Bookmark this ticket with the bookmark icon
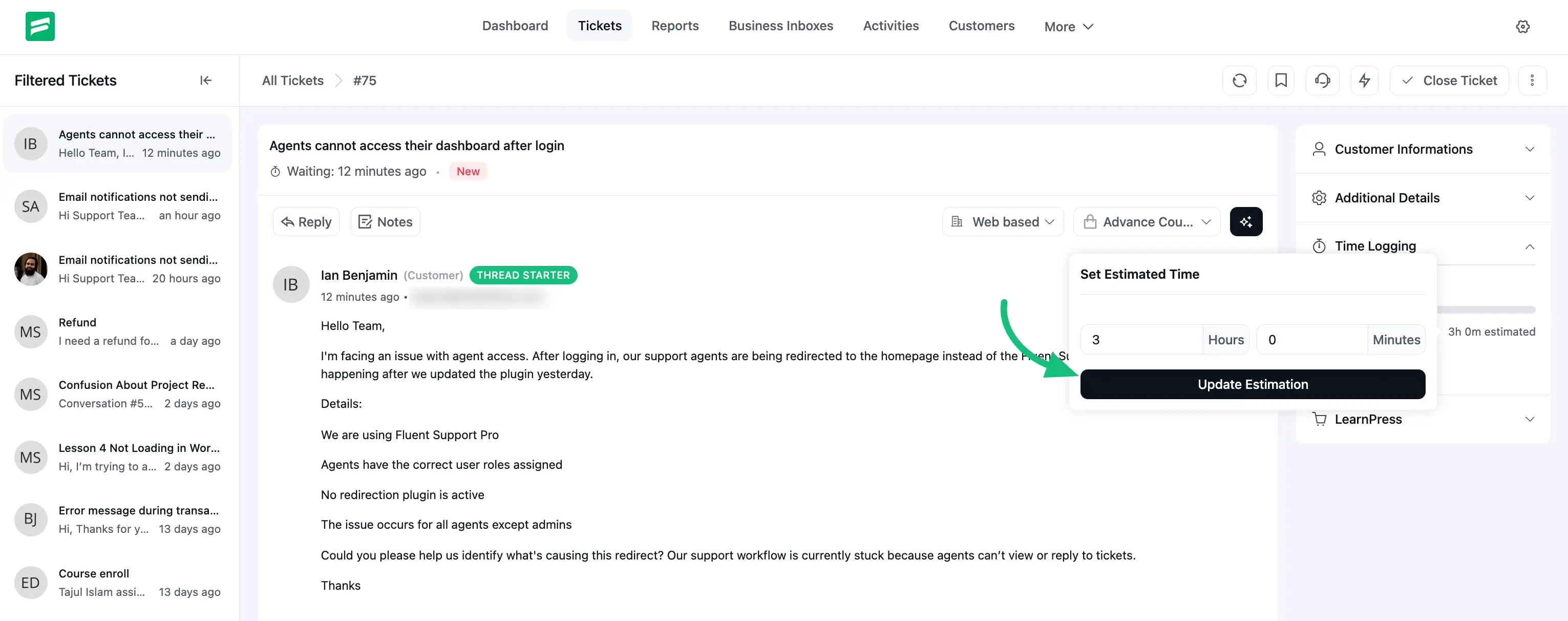1568x621 pixels. click(1281, 80)
